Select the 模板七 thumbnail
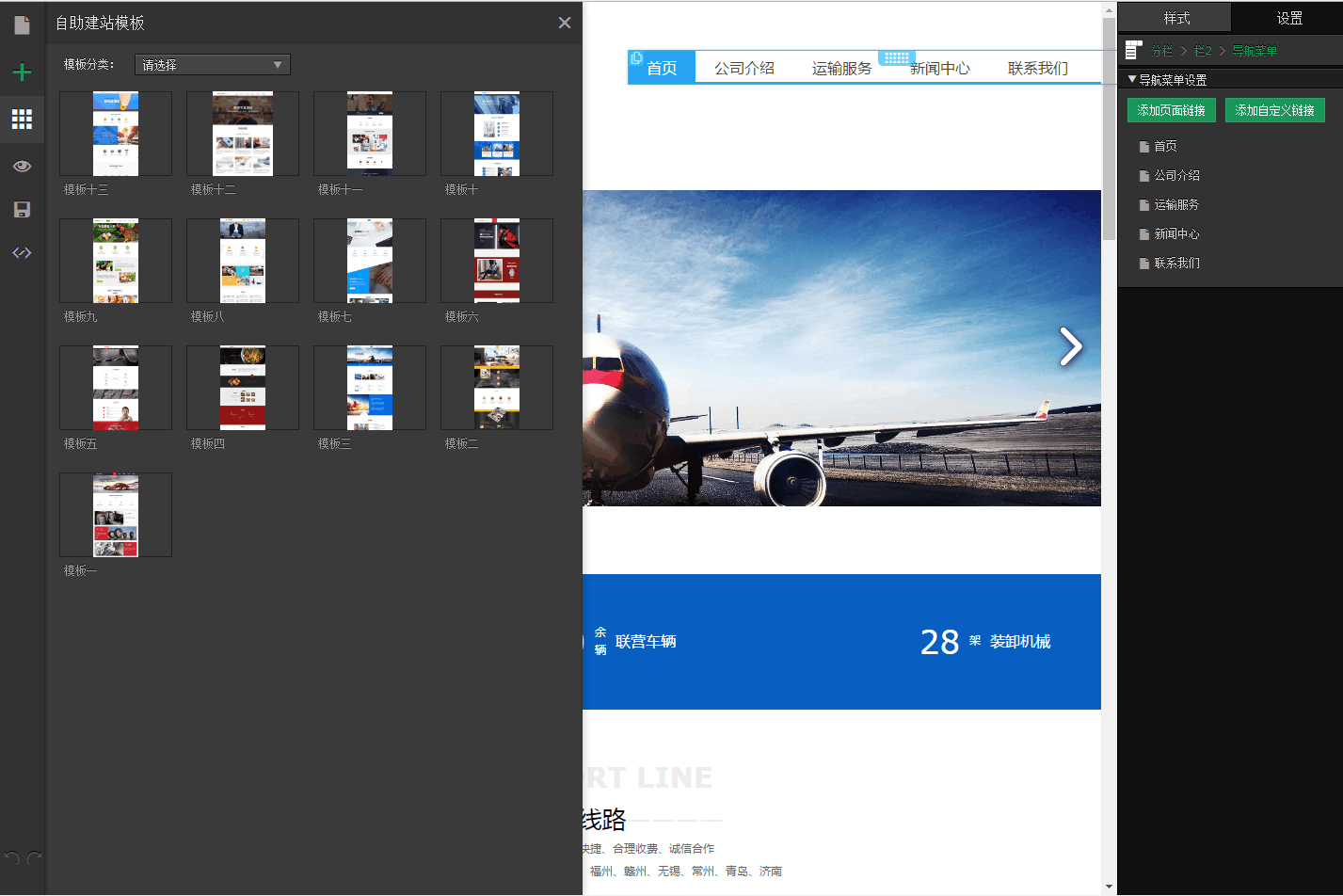 pyautogui.click(x=370, y=261)
